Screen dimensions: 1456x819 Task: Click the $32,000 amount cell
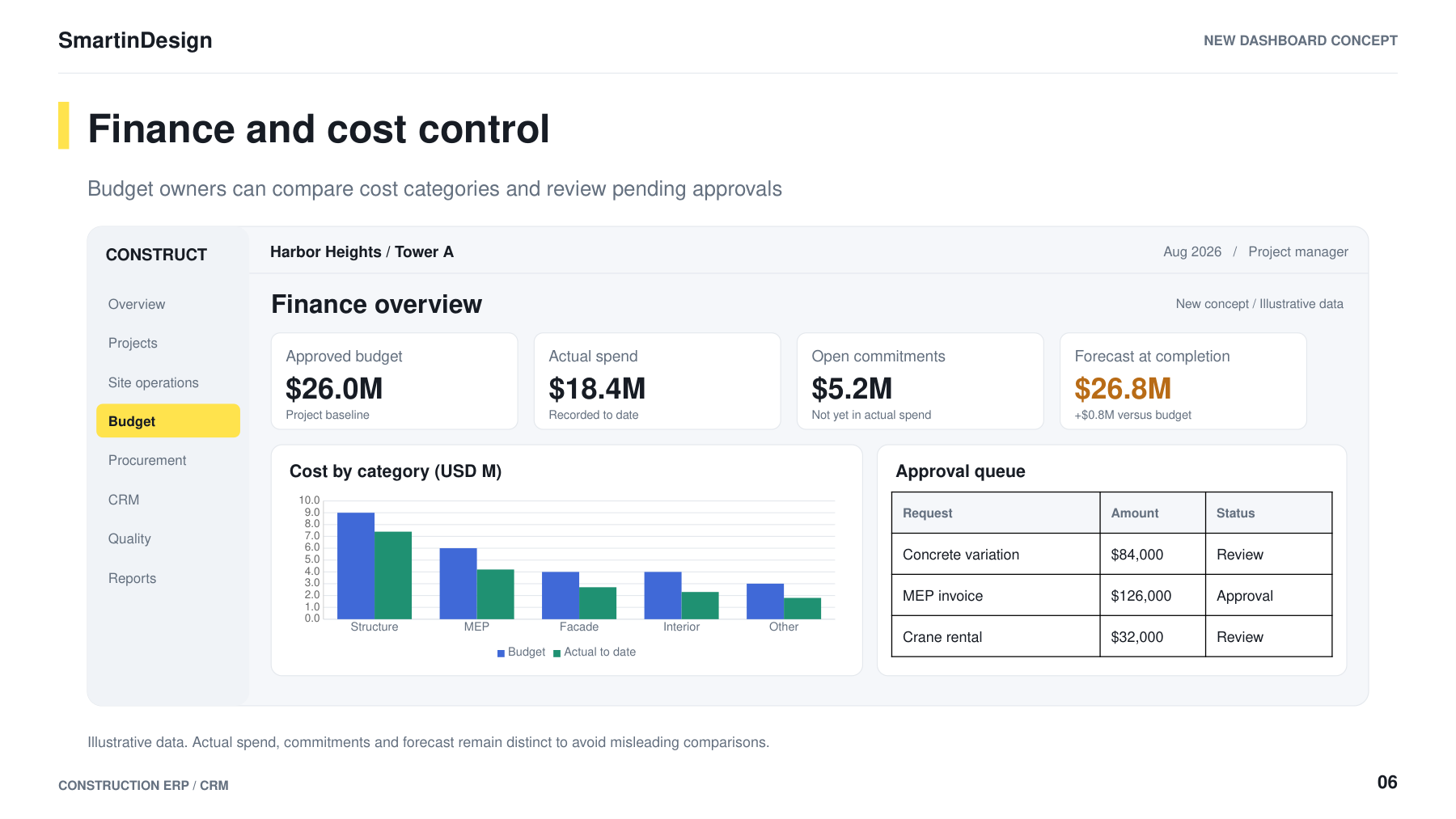pyautogui.click(x=1153, y=637)
